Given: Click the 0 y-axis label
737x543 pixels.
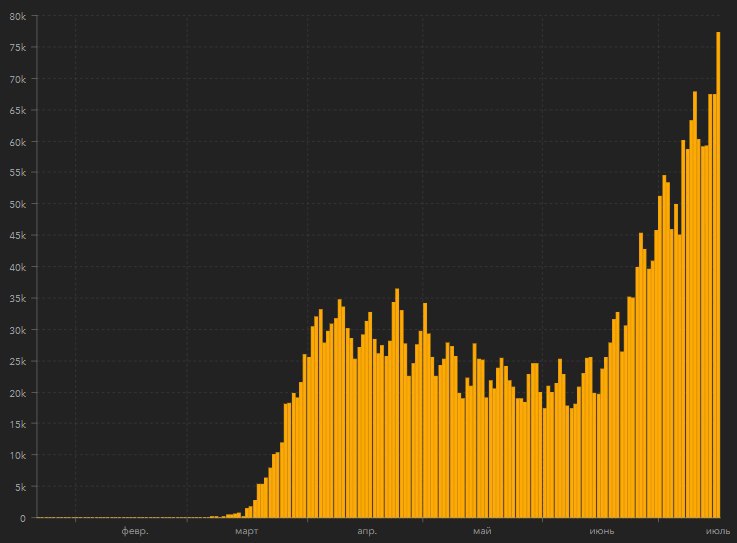Looking at the screenshot, I should (23, 519).
